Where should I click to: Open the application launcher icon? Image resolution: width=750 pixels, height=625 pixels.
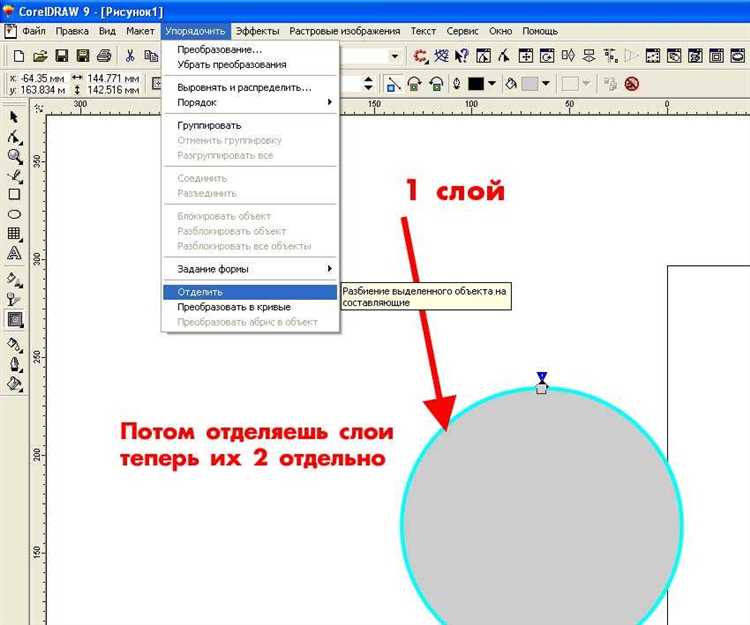(x=421, y=56)
